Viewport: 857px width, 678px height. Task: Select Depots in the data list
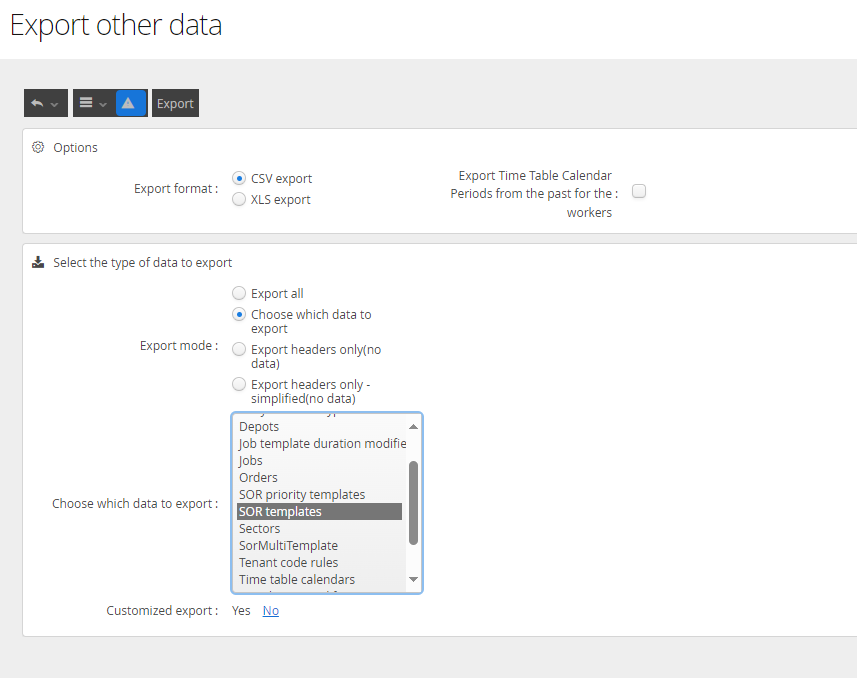(x=259, y=426)
